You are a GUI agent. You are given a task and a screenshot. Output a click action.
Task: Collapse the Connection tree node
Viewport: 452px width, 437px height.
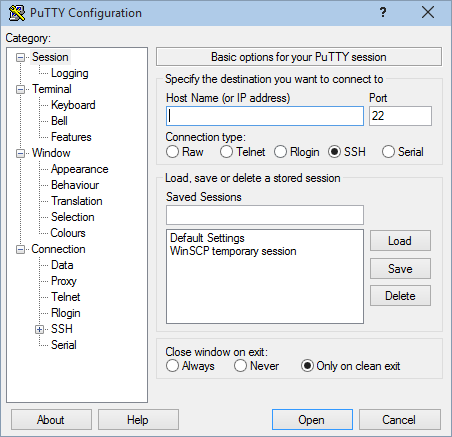[x=21, y=249]
